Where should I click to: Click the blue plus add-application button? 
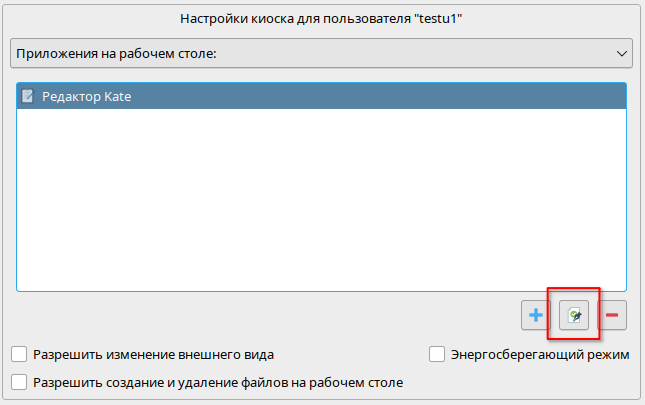coord(536,316)
